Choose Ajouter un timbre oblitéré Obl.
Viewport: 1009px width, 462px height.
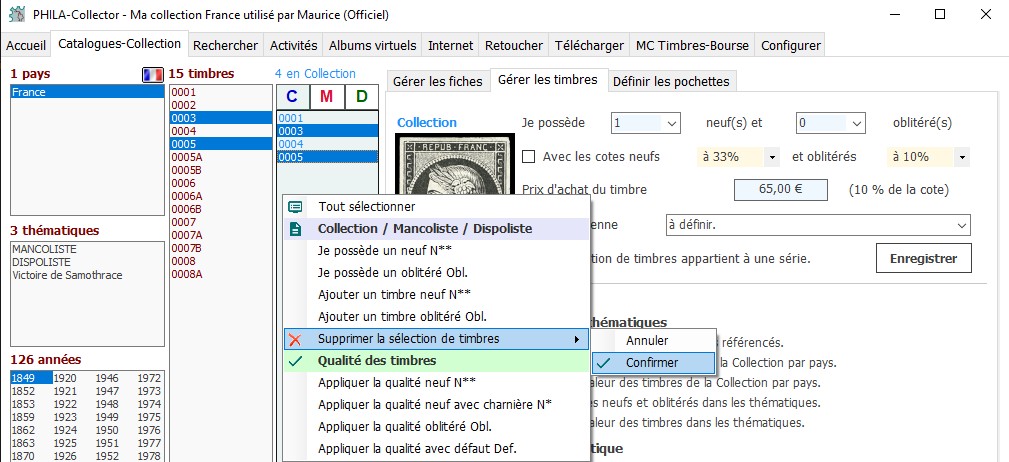pyautogui.click(x=436, y=317)
